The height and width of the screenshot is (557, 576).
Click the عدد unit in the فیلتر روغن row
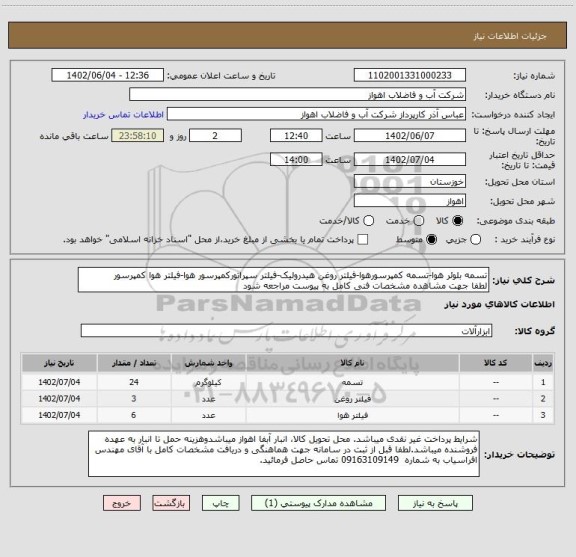(x=208, y=399)
